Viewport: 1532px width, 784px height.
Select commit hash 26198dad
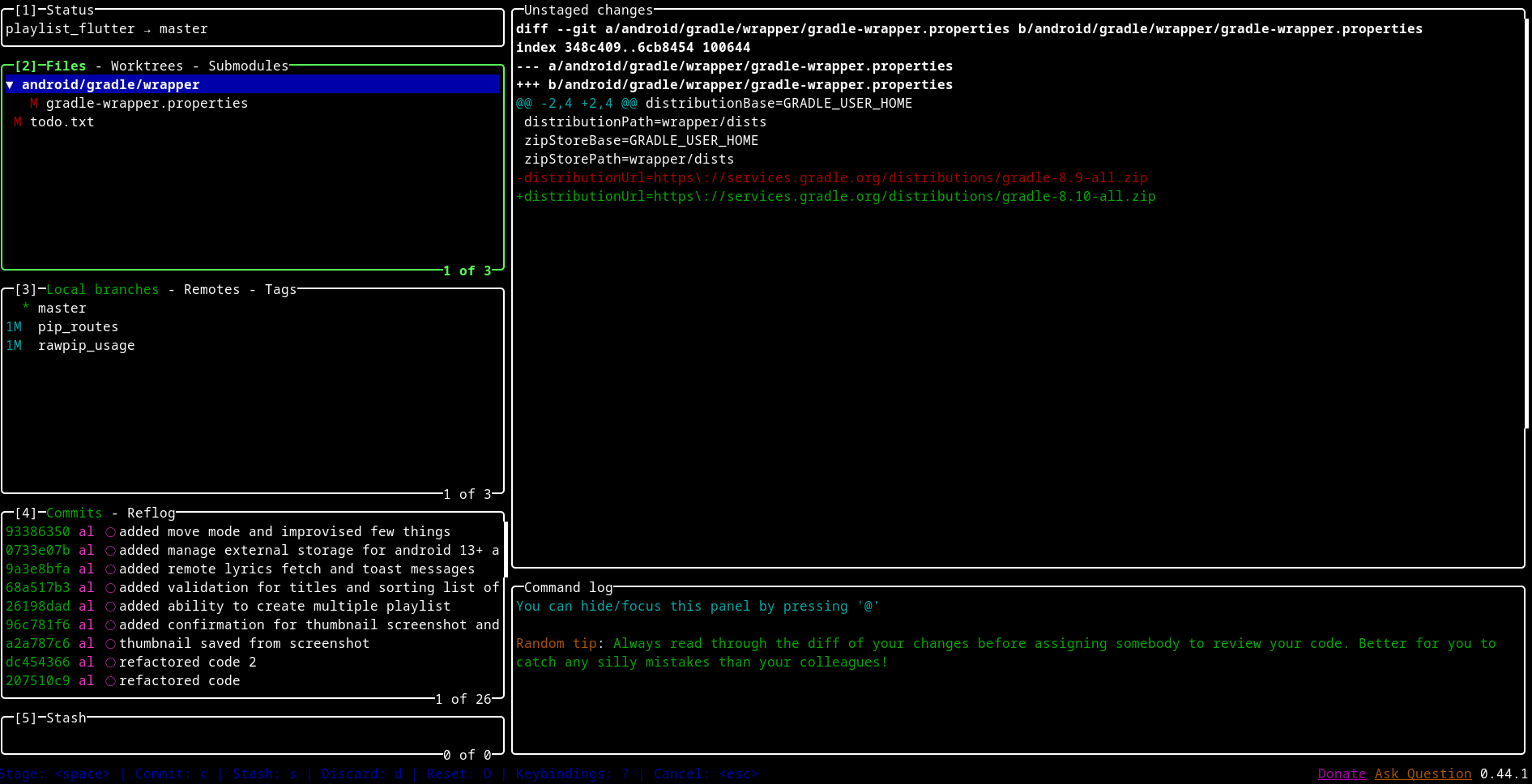pos(38,607)
